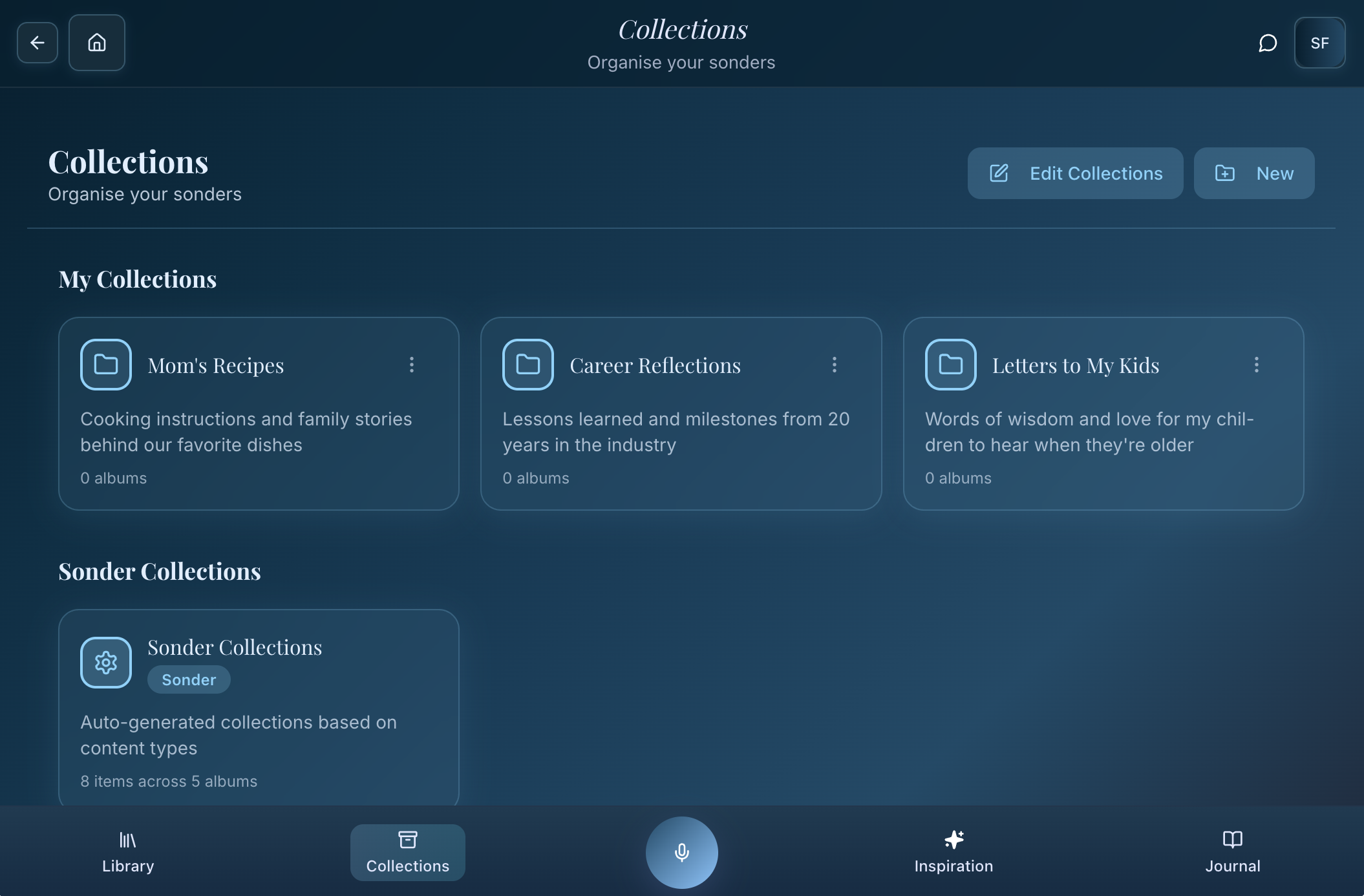Screen dimensions: 1364x896
Task: Click the Career Reflections folder icon
Action: click(x=528, y=365)
